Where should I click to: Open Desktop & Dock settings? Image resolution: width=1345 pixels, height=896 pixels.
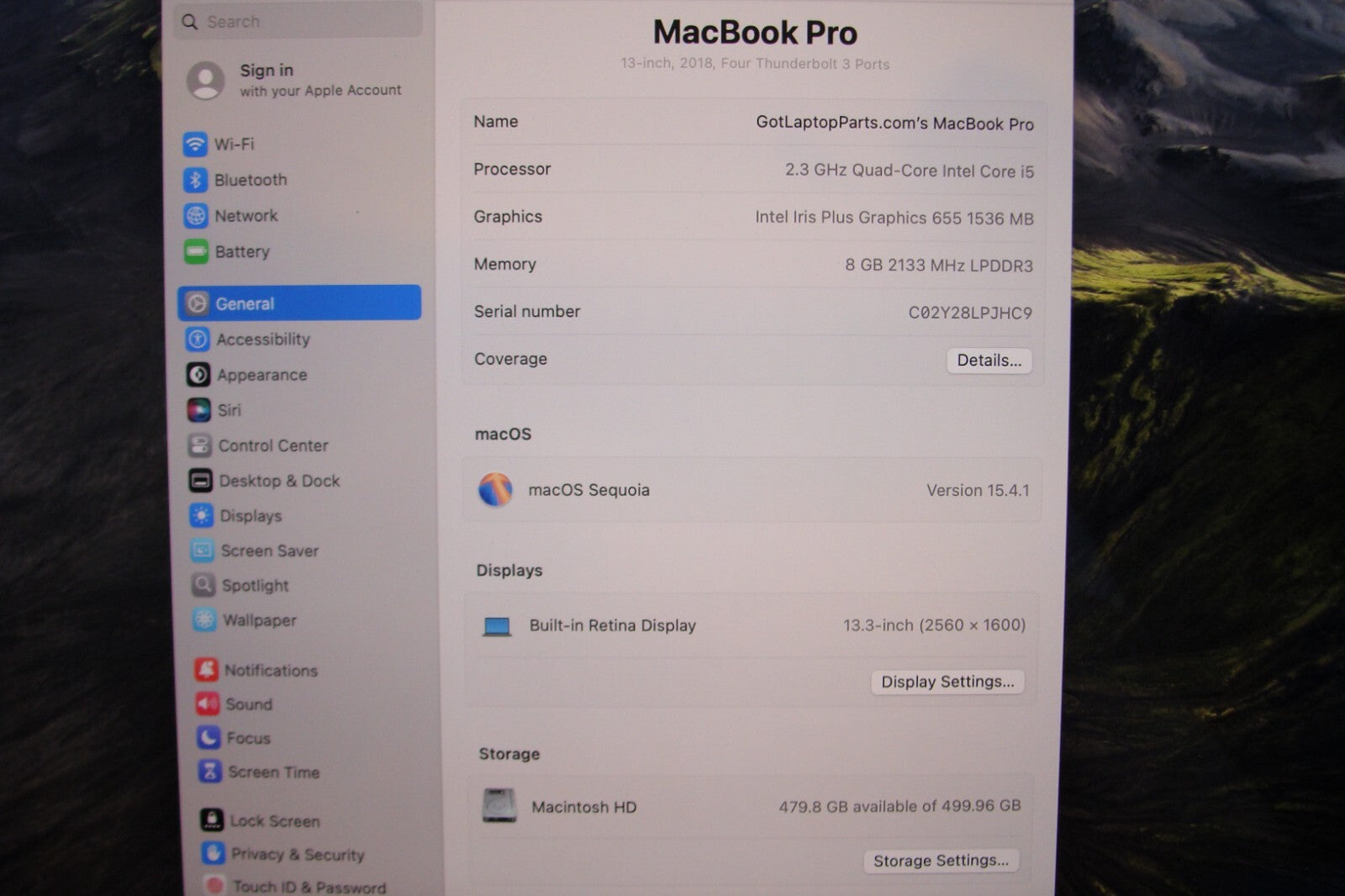[279, 481]
